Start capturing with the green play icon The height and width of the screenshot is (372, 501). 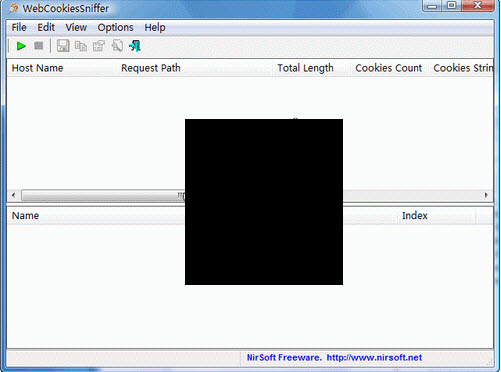point(21,46)
